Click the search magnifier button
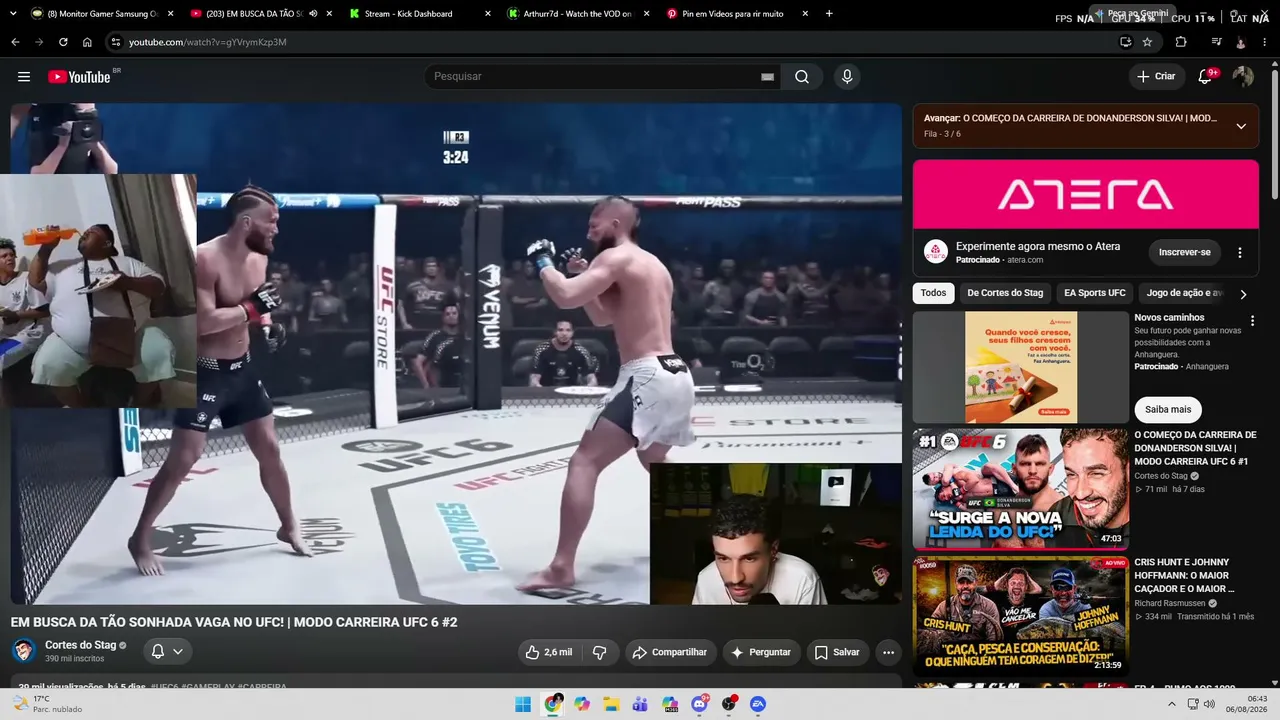The width and height of the screenshot is (1280, 720). click(802, 77)
